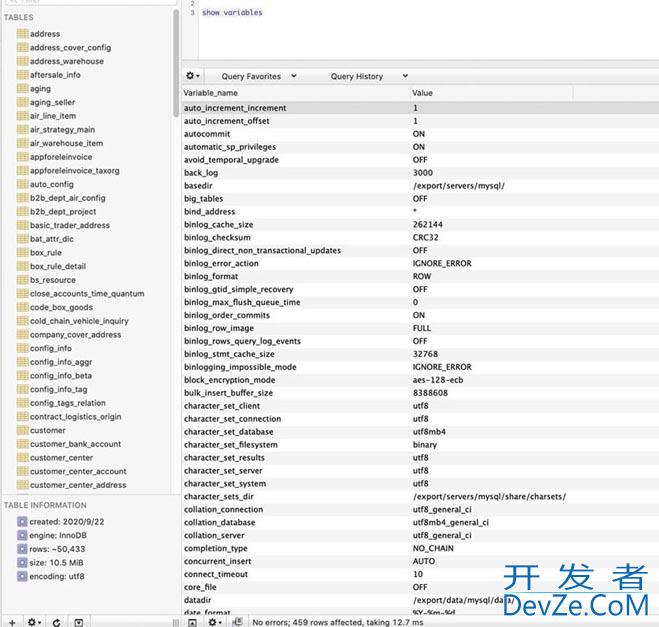The width and height of the screenshot is (659, 627).
Task: Click the binlog_cache_size value 262144
Action: (x=428, y=225)
